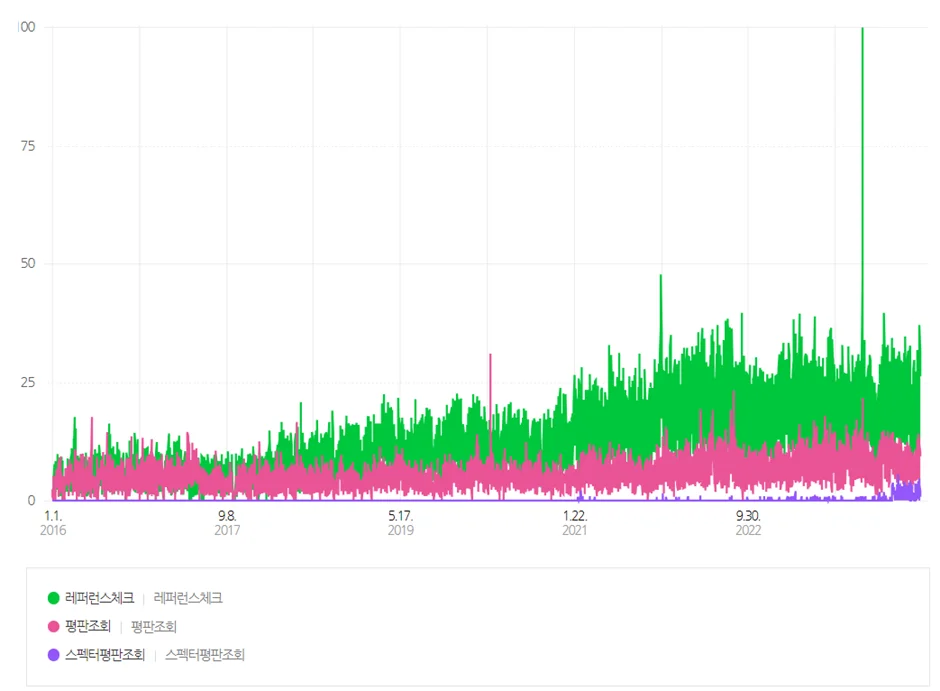Viewport: 940px width, 691px height.
Task: Click the 1.22. 2021 x-axis label
Action: click(x=575, y=522)
